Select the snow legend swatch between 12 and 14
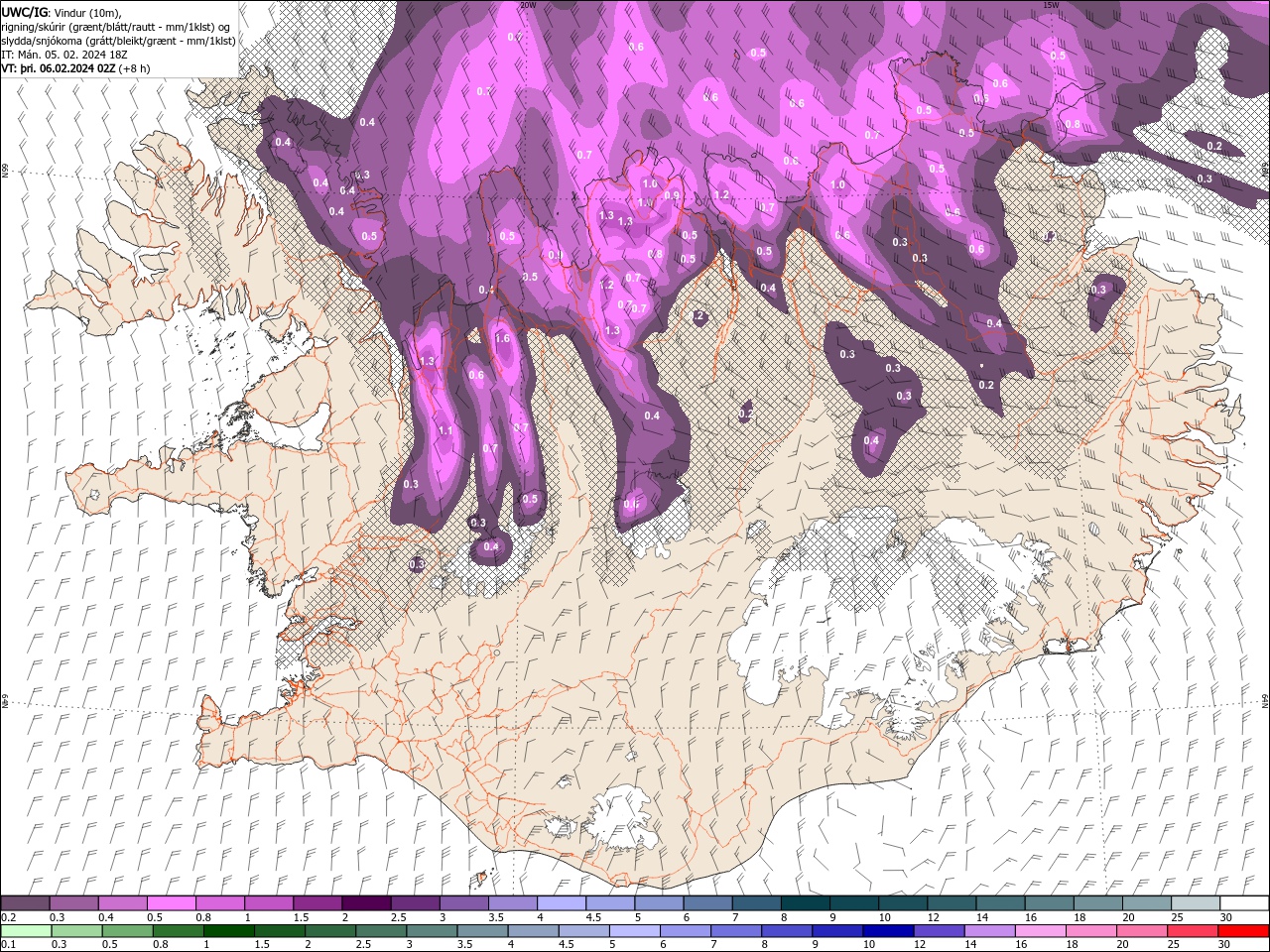The height and width of the screenshot is (952, 1270). (950, 903)
